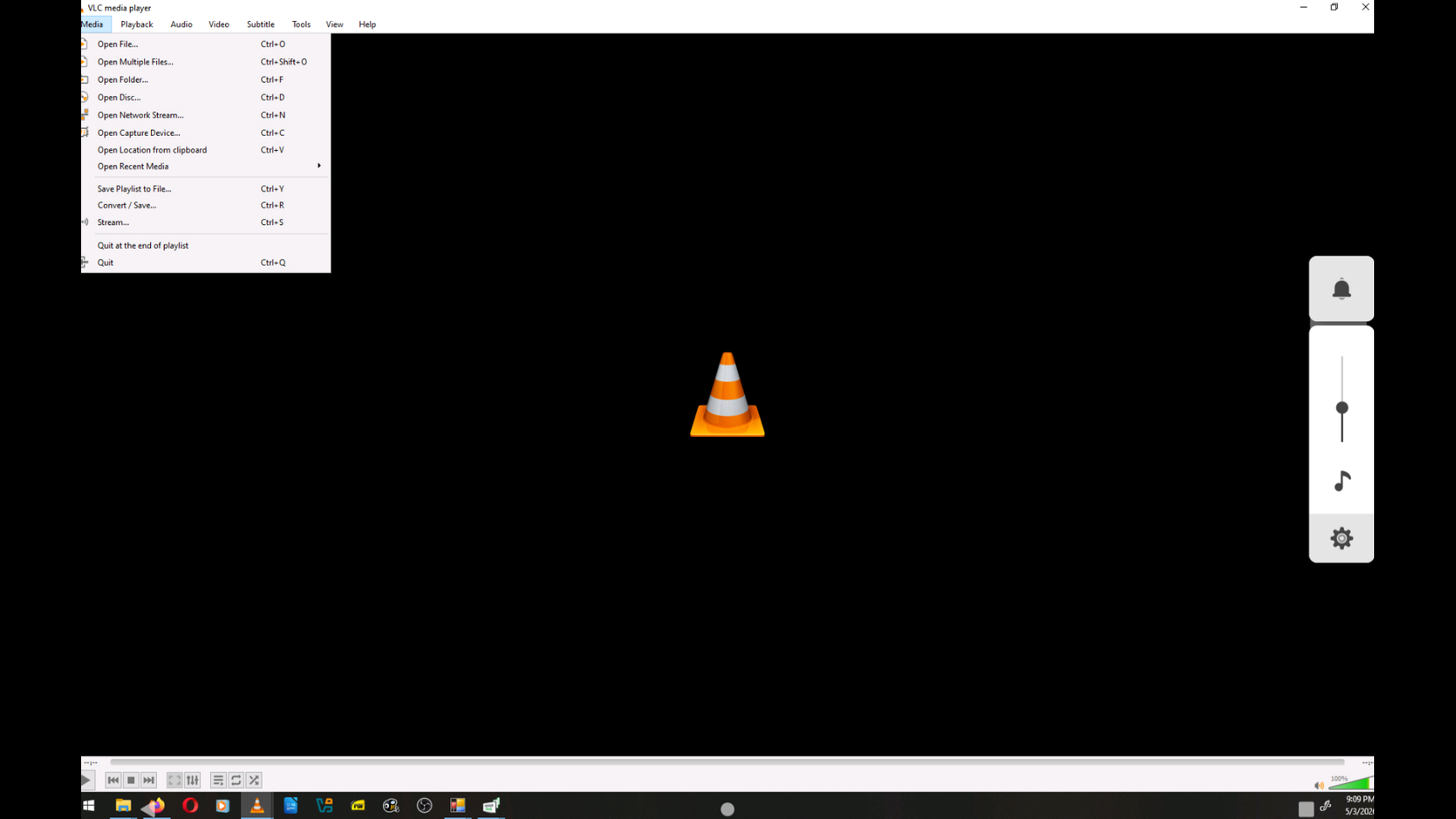Click the playback seek bar

(727, 762)
